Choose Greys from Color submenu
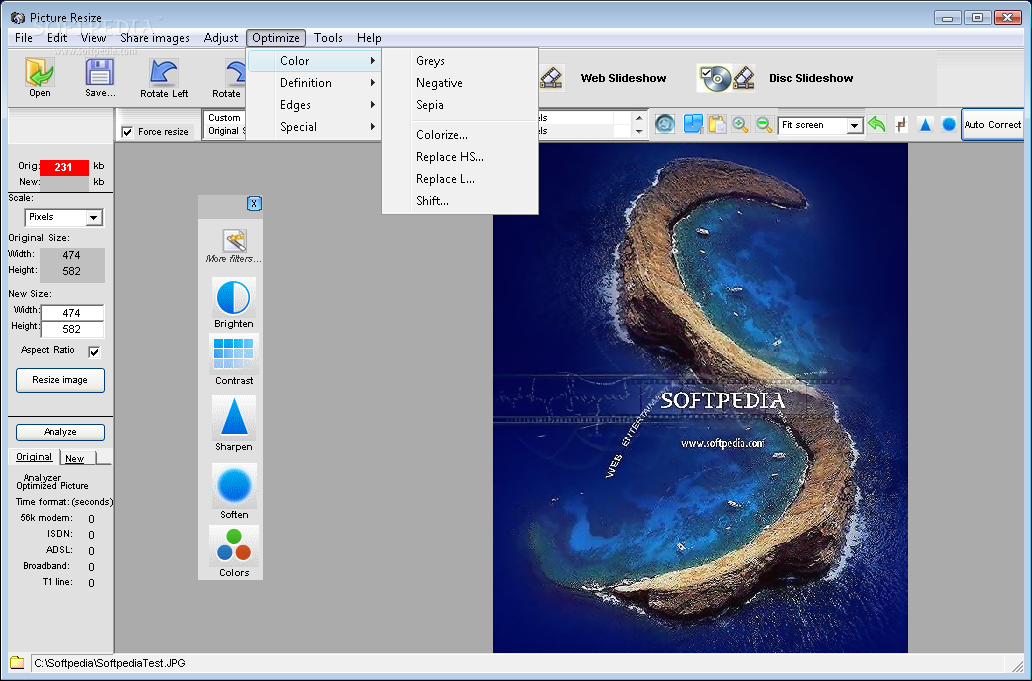Viewport: 1032px width, 681px height. [x=460, y=61]
